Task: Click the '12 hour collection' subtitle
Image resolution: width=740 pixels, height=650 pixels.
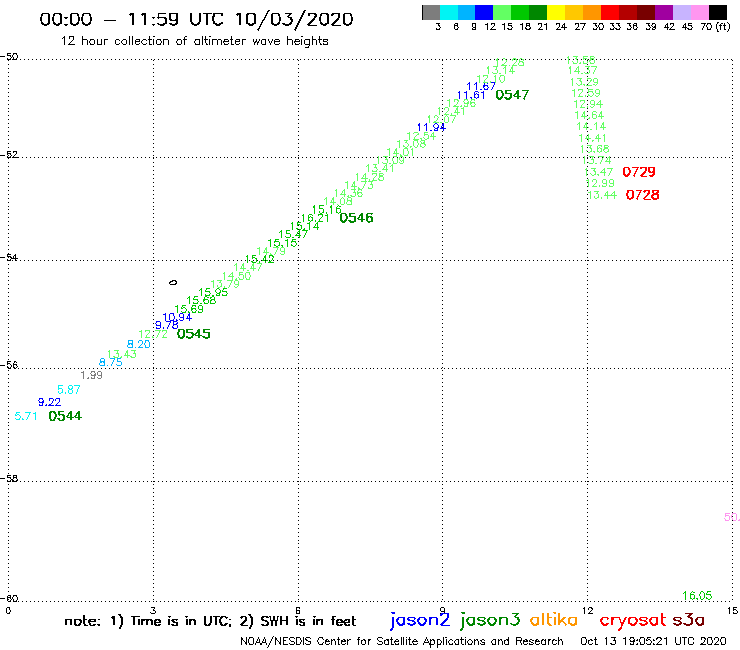Action: (194, 41)
